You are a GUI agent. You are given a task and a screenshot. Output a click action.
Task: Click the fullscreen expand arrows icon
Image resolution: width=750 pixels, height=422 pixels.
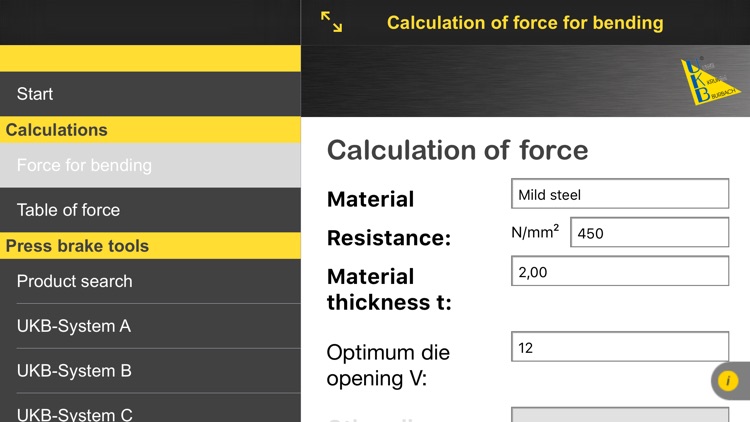click(331, 22)
